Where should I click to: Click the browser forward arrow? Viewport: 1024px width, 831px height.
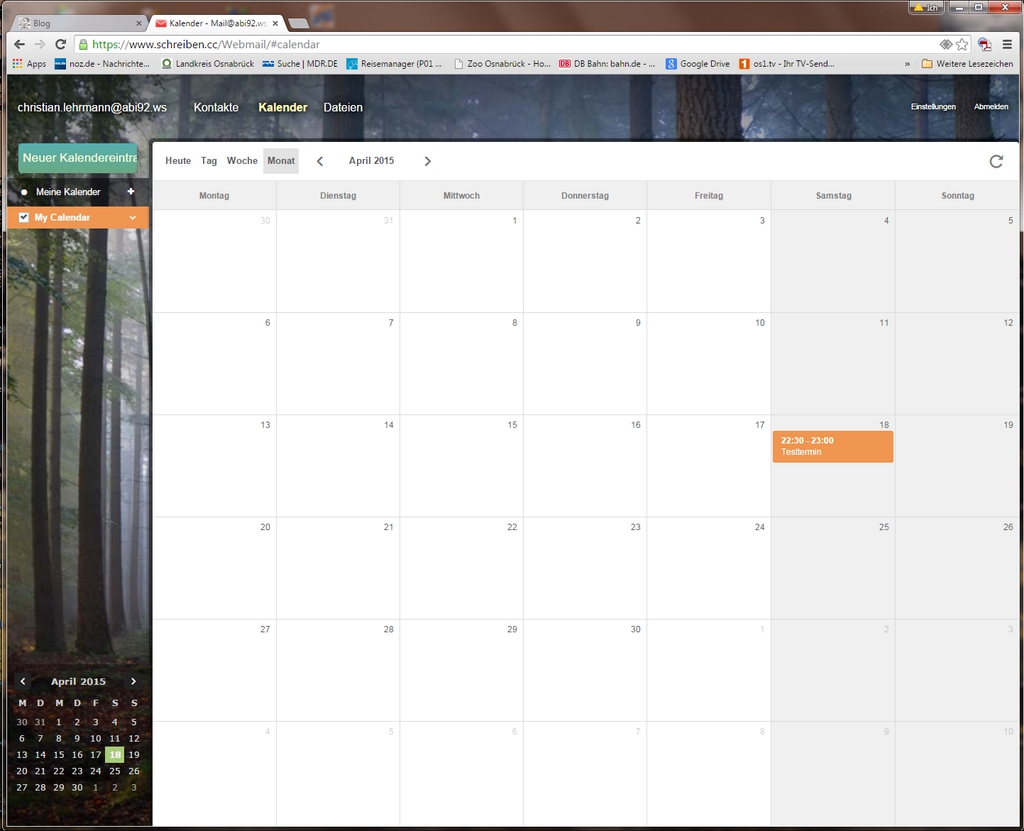40,44
